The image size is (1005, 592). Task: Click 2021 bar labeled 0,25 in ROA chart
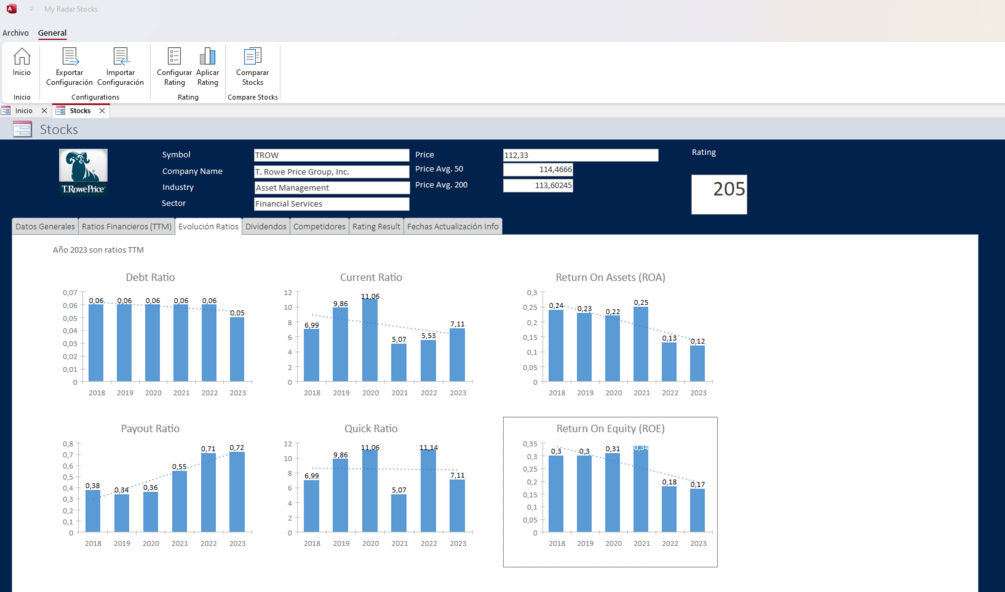641,345
